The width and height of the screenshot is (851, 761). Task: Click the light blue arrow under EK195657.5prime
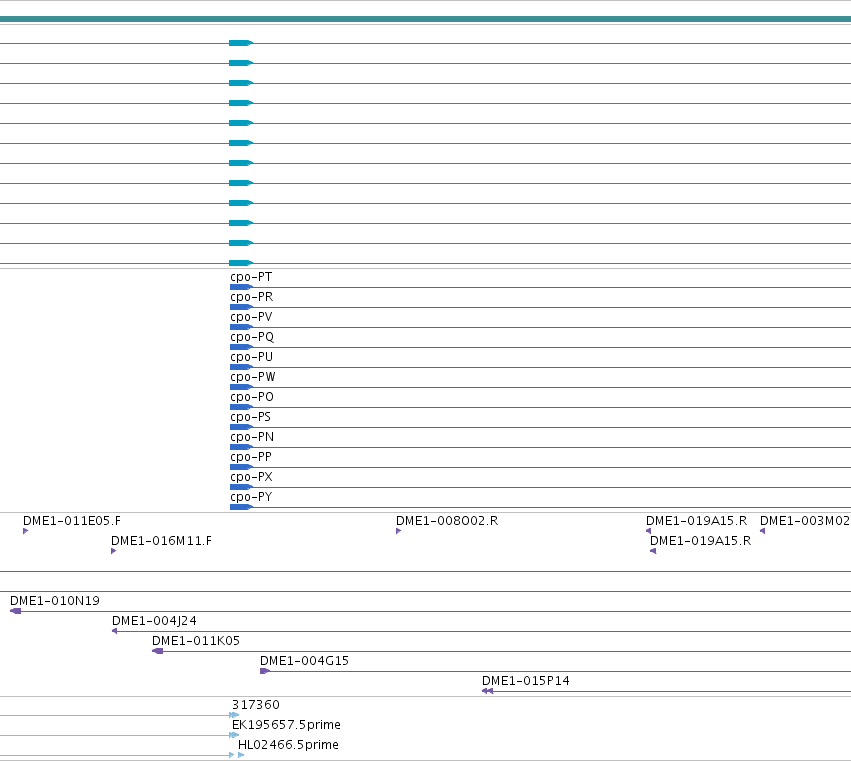click(234, 735)
